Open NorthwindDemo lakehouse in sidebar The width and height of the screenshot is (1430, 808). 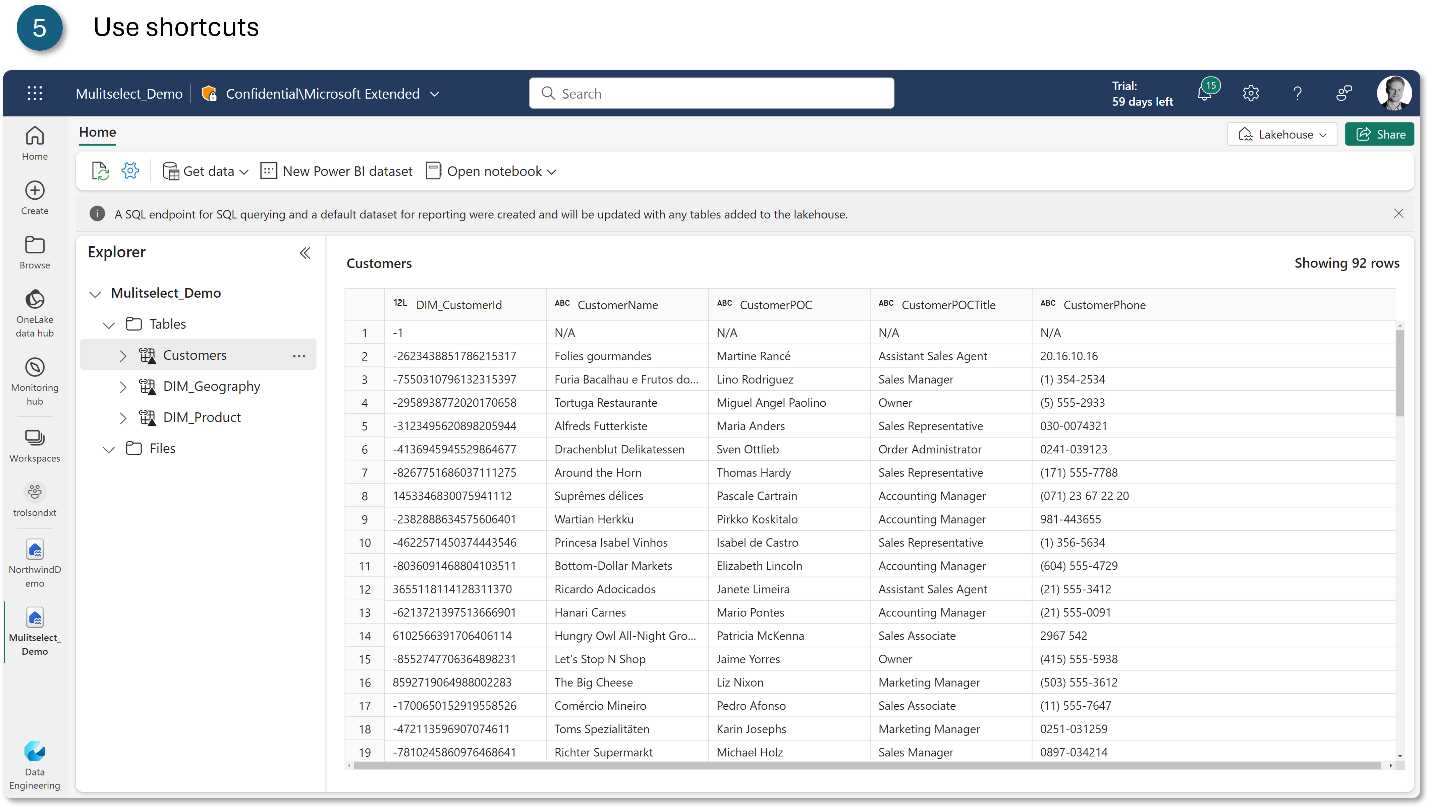click(35, 563)
